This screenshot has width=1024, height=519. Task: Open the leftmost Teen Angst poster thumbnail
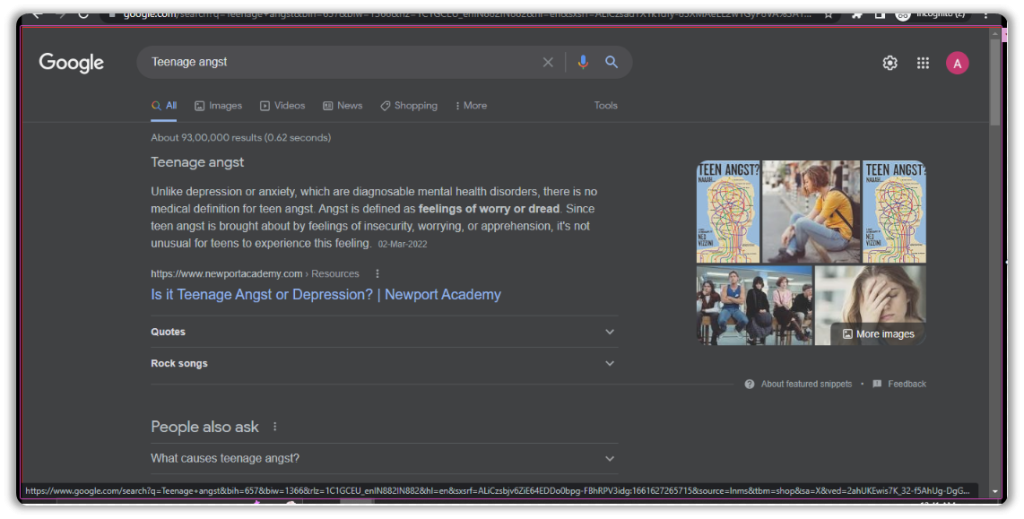click(x=728, y=212)
